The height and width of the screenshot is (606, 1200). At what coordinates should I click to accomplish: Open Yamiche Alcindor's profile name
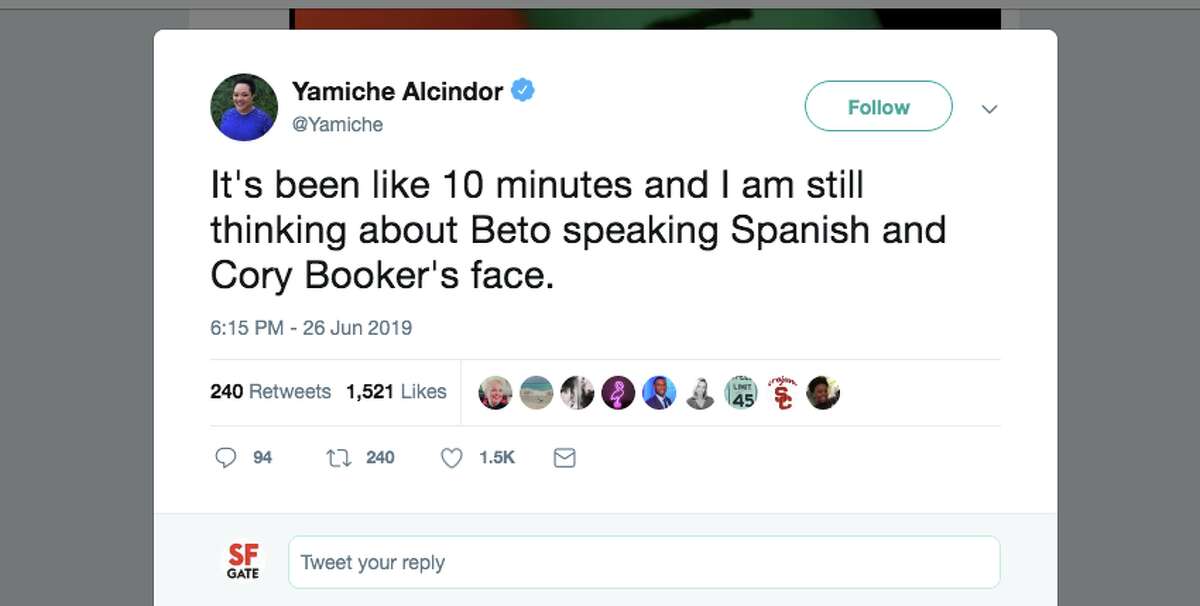click(396, 91)
